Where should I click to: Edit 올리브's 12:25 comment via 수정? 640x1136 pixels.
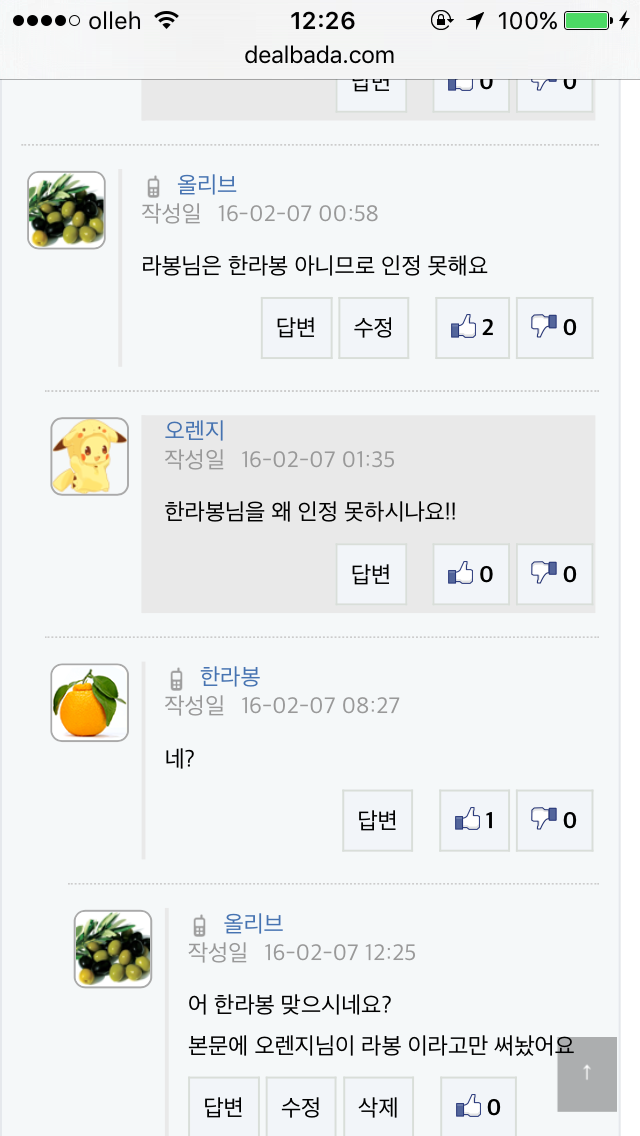[301, 1106]
